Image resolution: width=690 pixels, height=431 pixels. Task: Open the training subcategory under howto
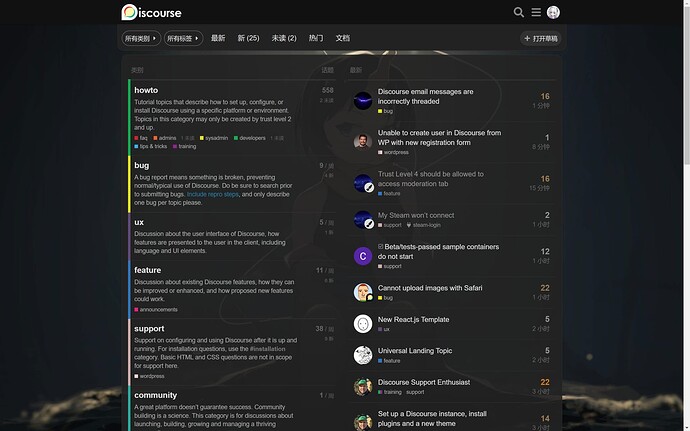pos(184,147)
